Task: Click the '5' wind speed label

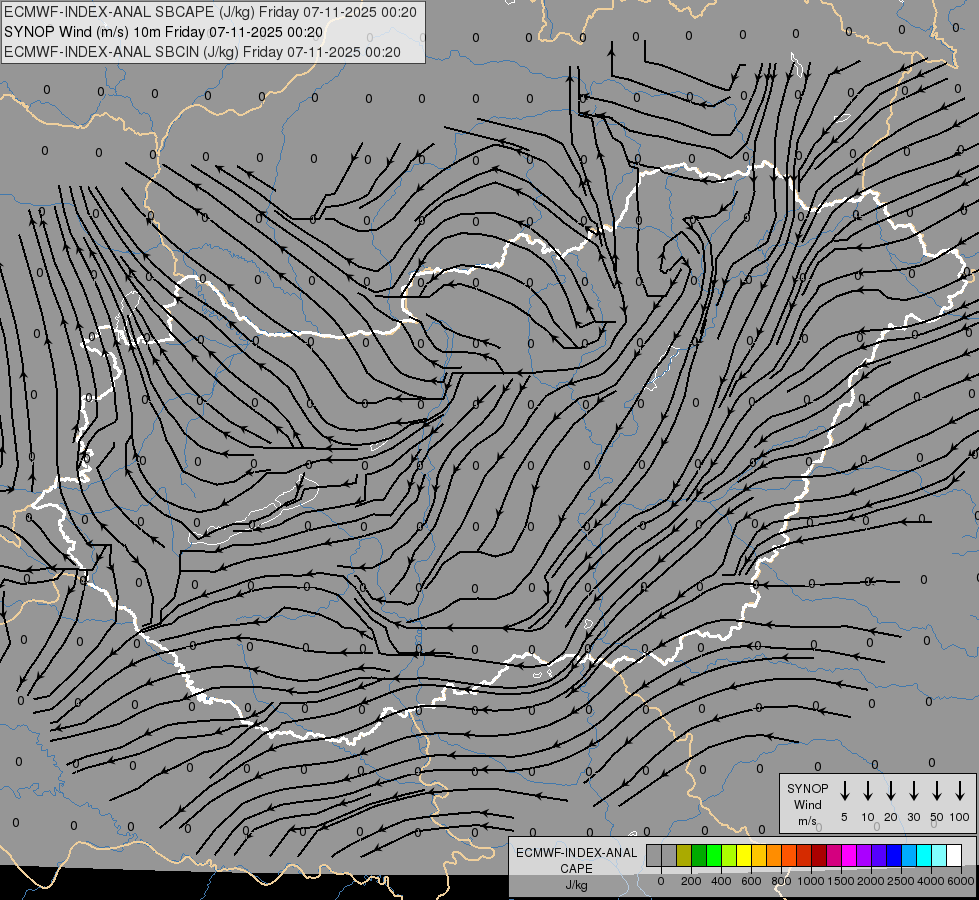Action: pos(844,817)
